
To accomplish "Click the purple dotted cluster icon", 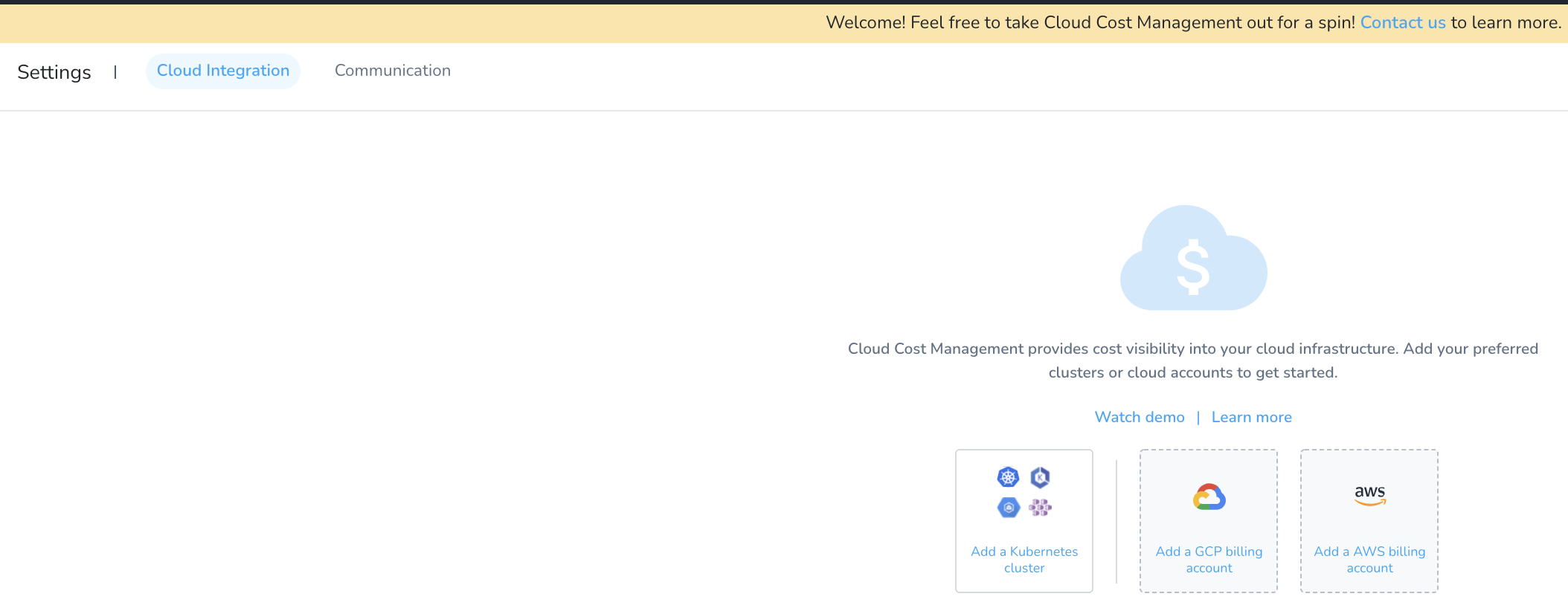I will pyautogui.click(x=1040, y=508).
